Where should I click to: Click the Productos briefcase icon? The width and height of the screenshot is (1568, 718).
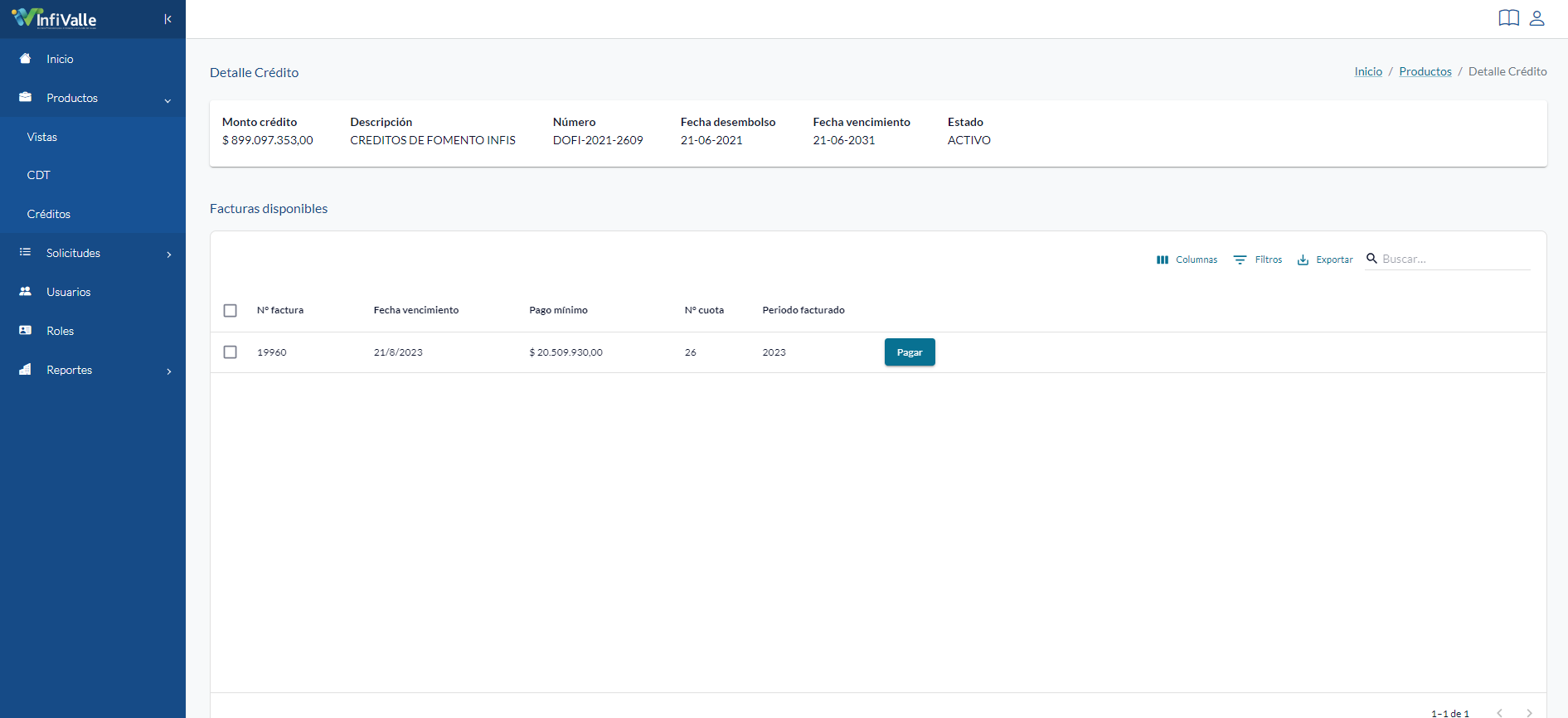point(25,97)
